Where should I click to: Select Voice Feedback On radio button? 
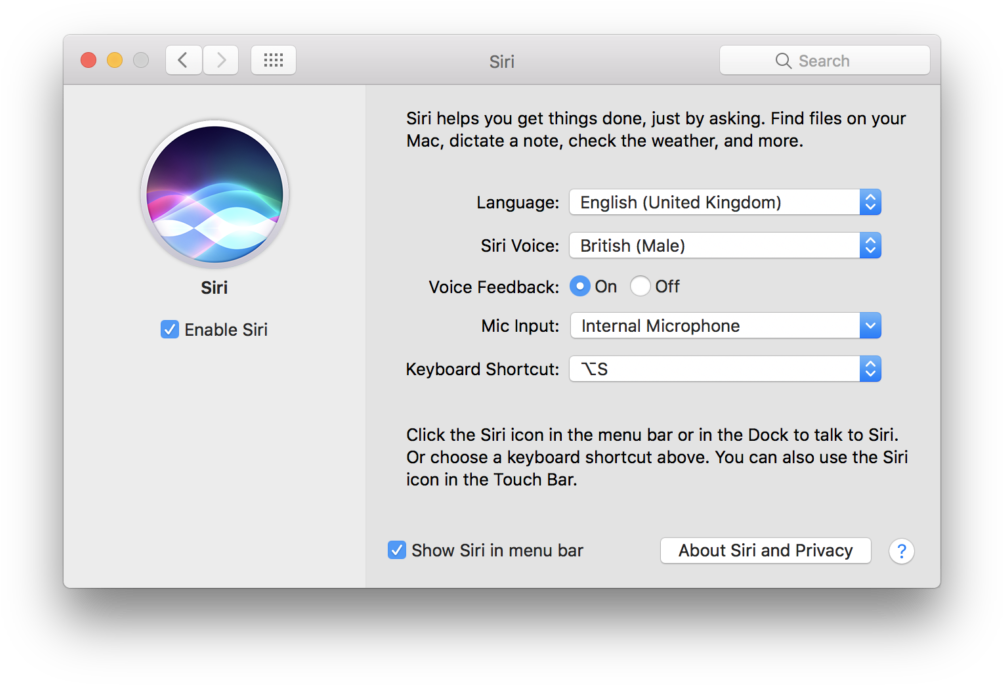coord(580,286)
